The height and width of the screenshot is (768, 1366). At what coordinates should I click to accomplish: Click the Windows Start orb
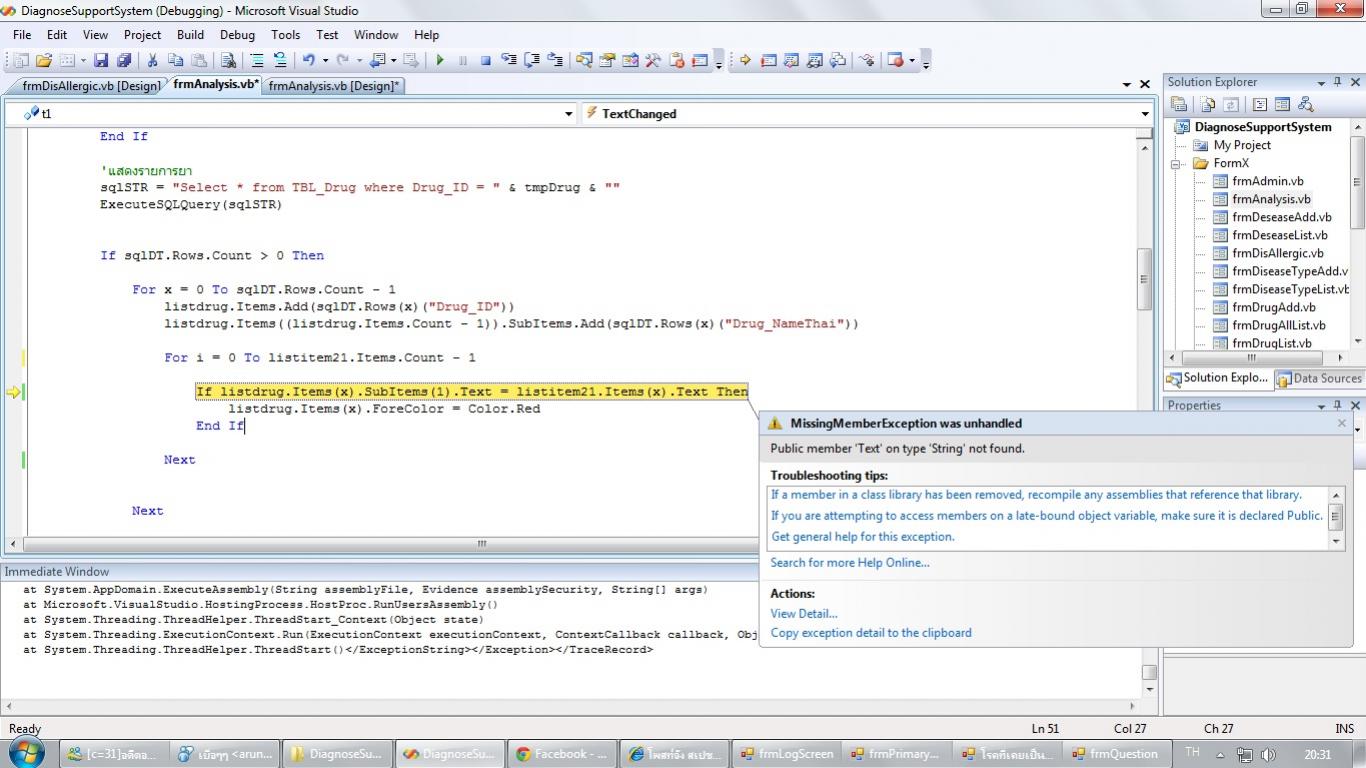(x=28, y=753)
